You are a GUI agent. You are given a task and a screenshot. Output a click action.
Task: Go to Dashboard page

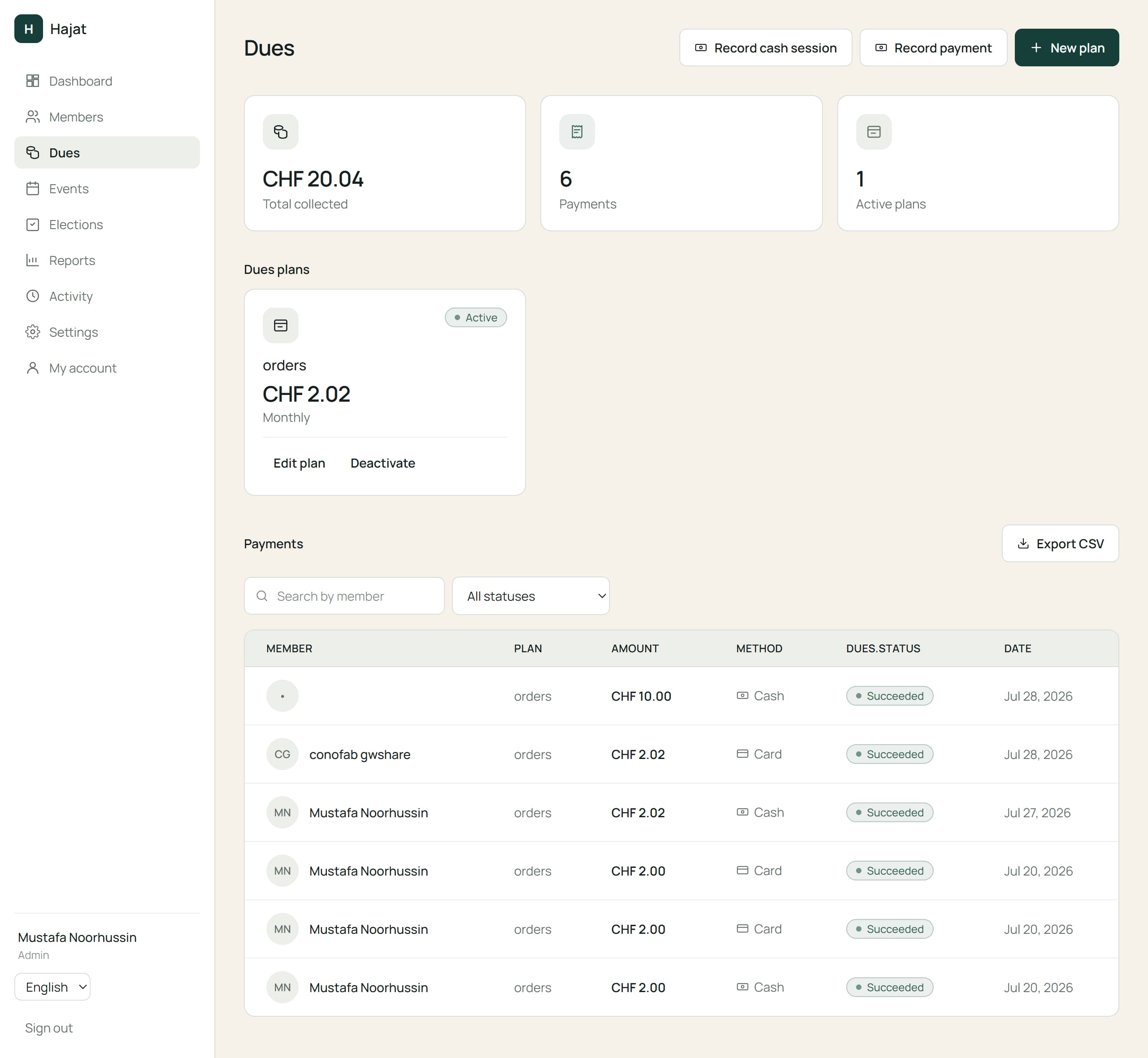107,81
